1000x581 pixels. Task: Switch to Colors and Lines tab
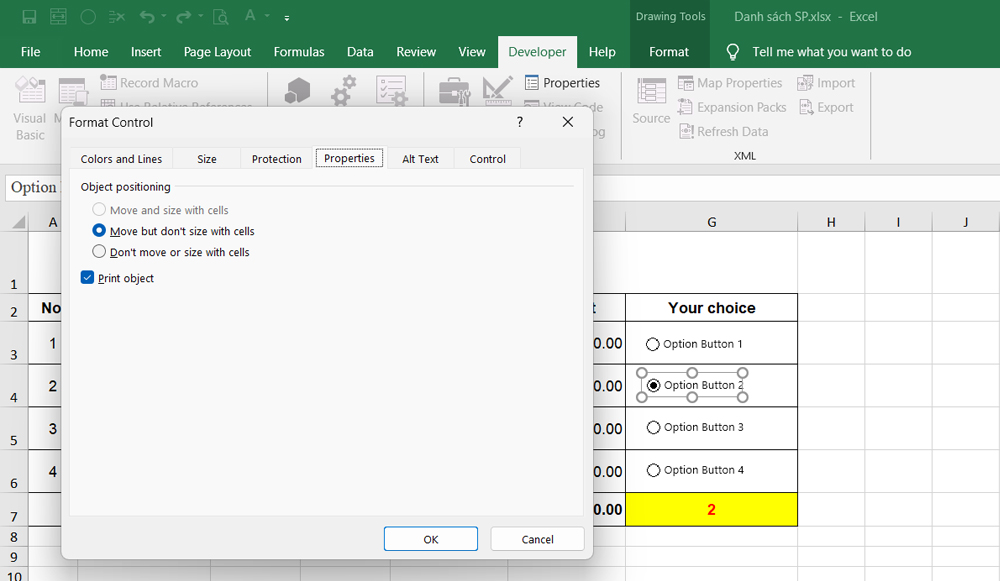pyautogui.click(x=121, y=159)
